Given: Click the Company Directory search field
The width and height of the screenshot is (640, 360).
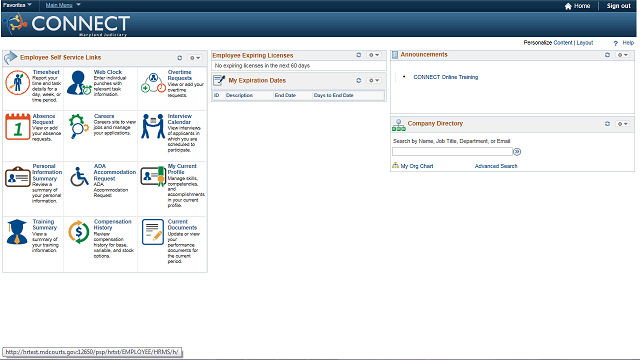Looking at the screenshot, I should point(452,152).
